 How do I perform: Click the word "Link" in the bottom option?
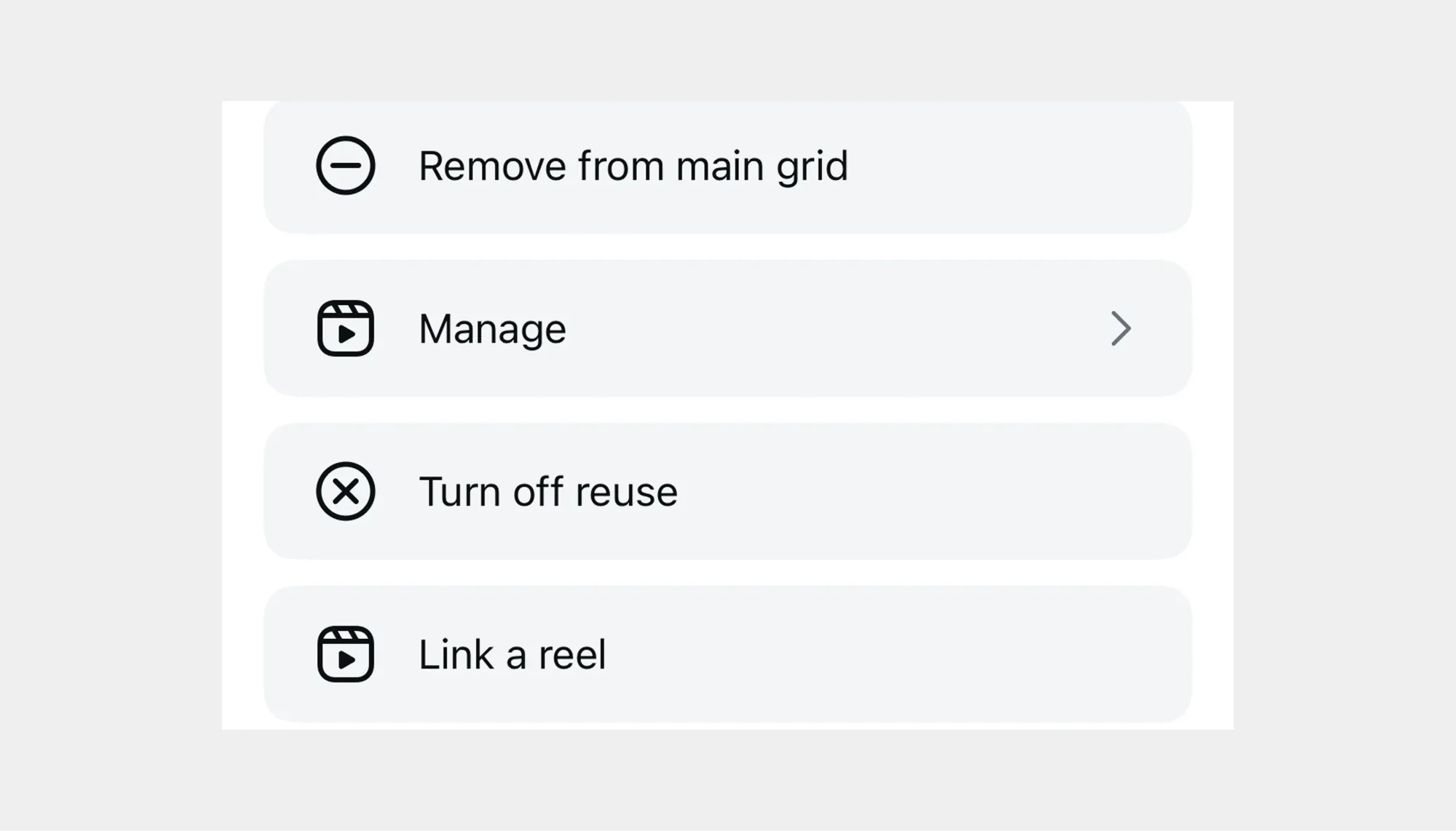coord(456,655)
